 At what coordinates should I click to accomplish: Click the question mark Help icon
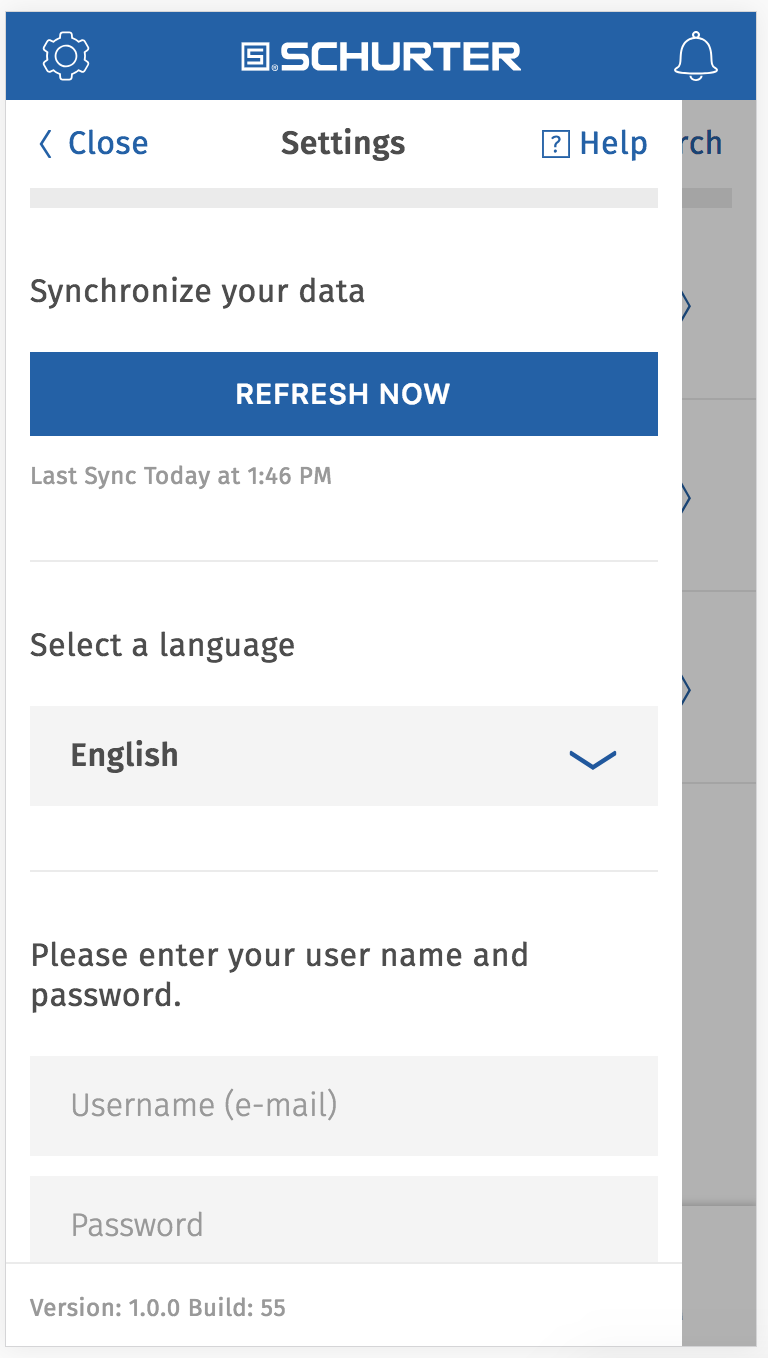click(555, 144)
